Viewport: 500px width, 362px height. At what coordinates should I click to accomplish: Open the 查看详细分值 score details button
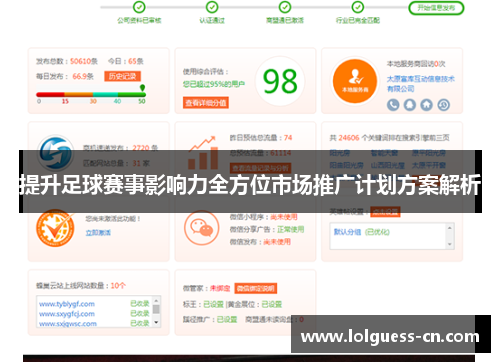[x=206, y=103]
